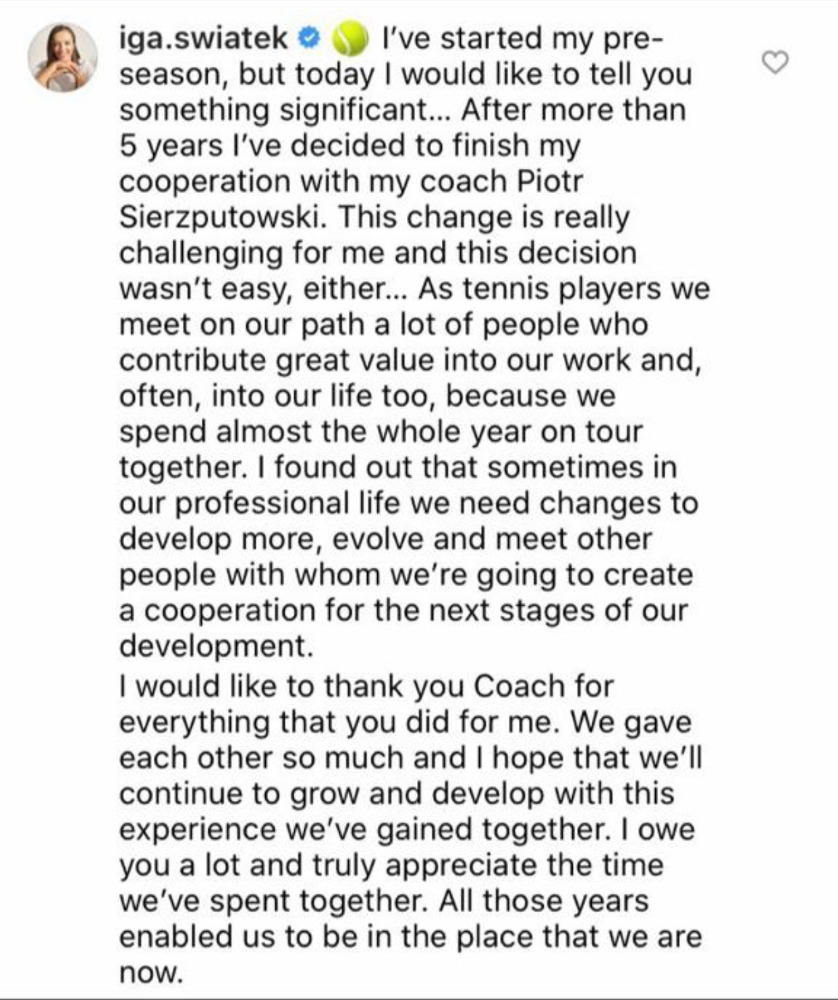Like the comment with the heart icon
The width and height of the screenshot is (838, 1000).
click(776, 62)
